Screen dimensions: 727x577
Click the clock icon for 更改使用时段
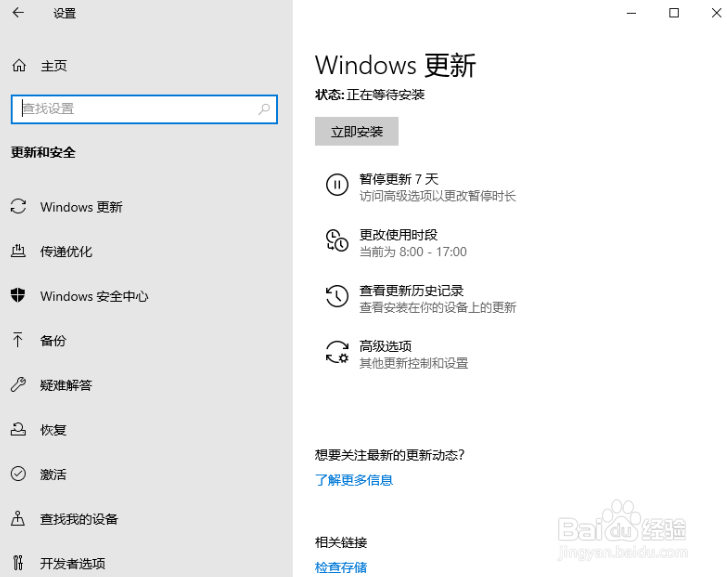click(337, 241)
